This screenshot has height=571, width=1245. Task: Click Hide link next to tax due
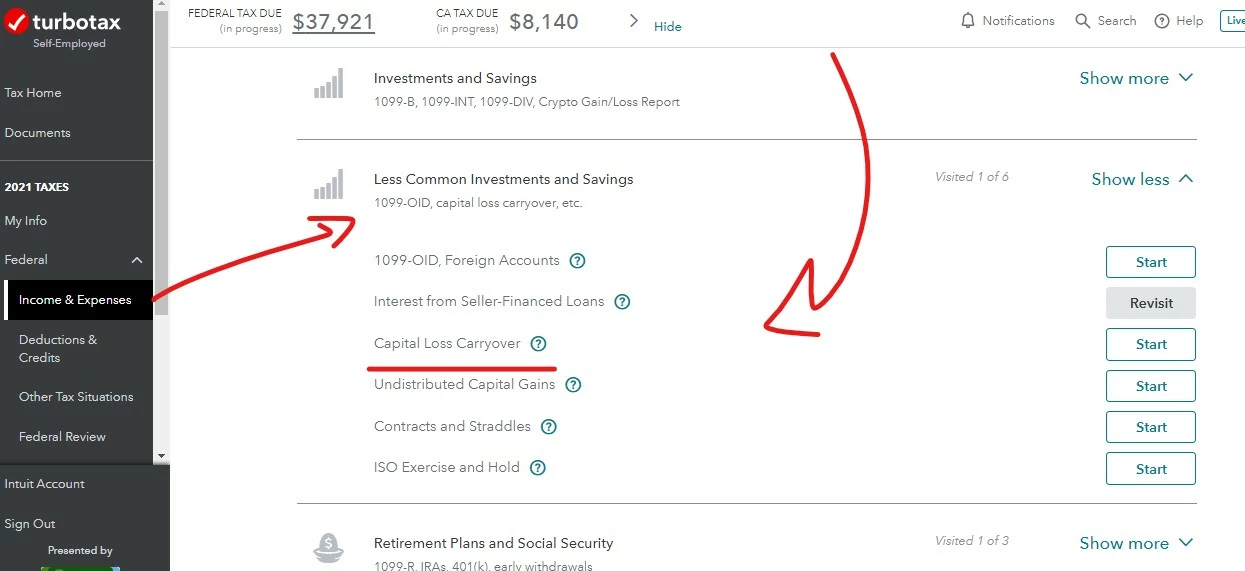(668, 27)
